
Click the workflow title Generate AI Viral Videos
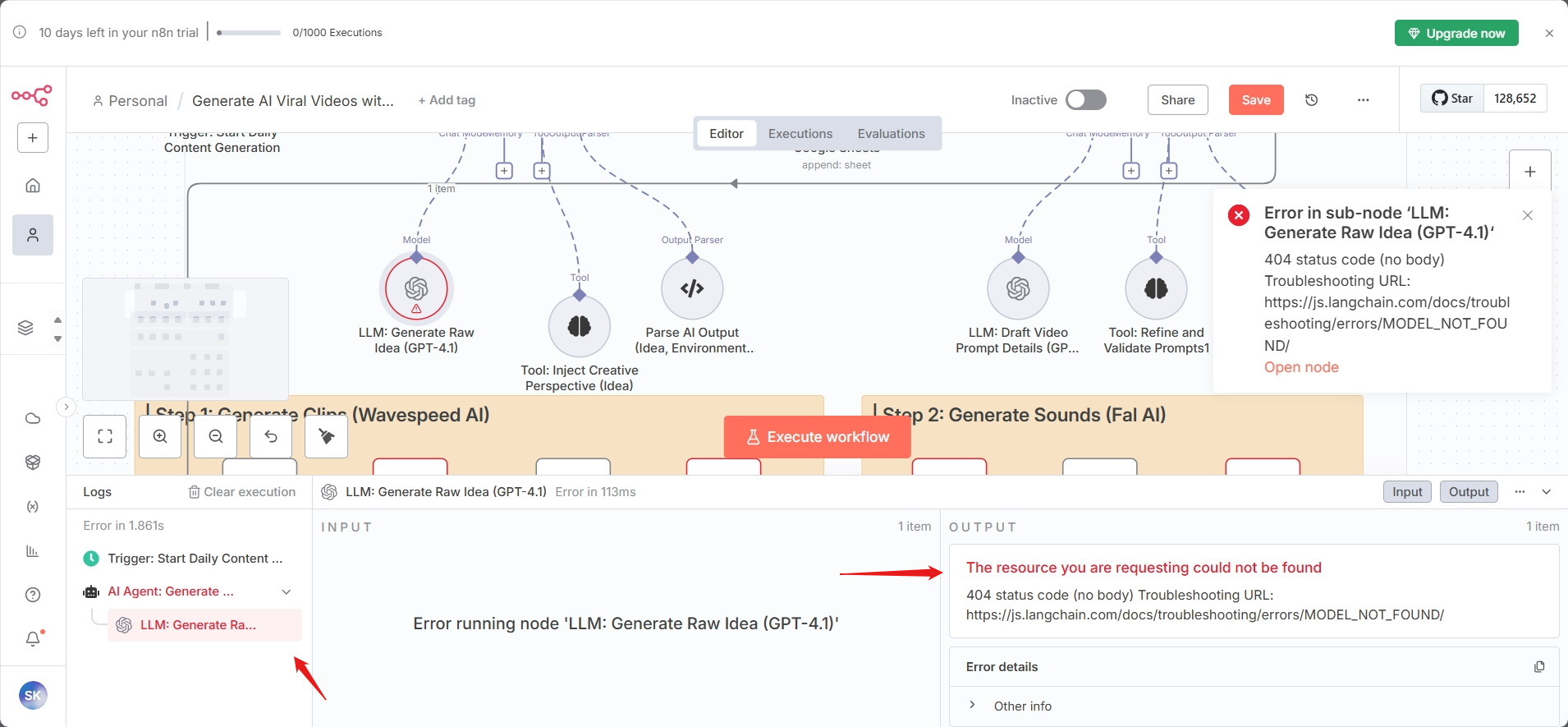click(x=293, y=101)
